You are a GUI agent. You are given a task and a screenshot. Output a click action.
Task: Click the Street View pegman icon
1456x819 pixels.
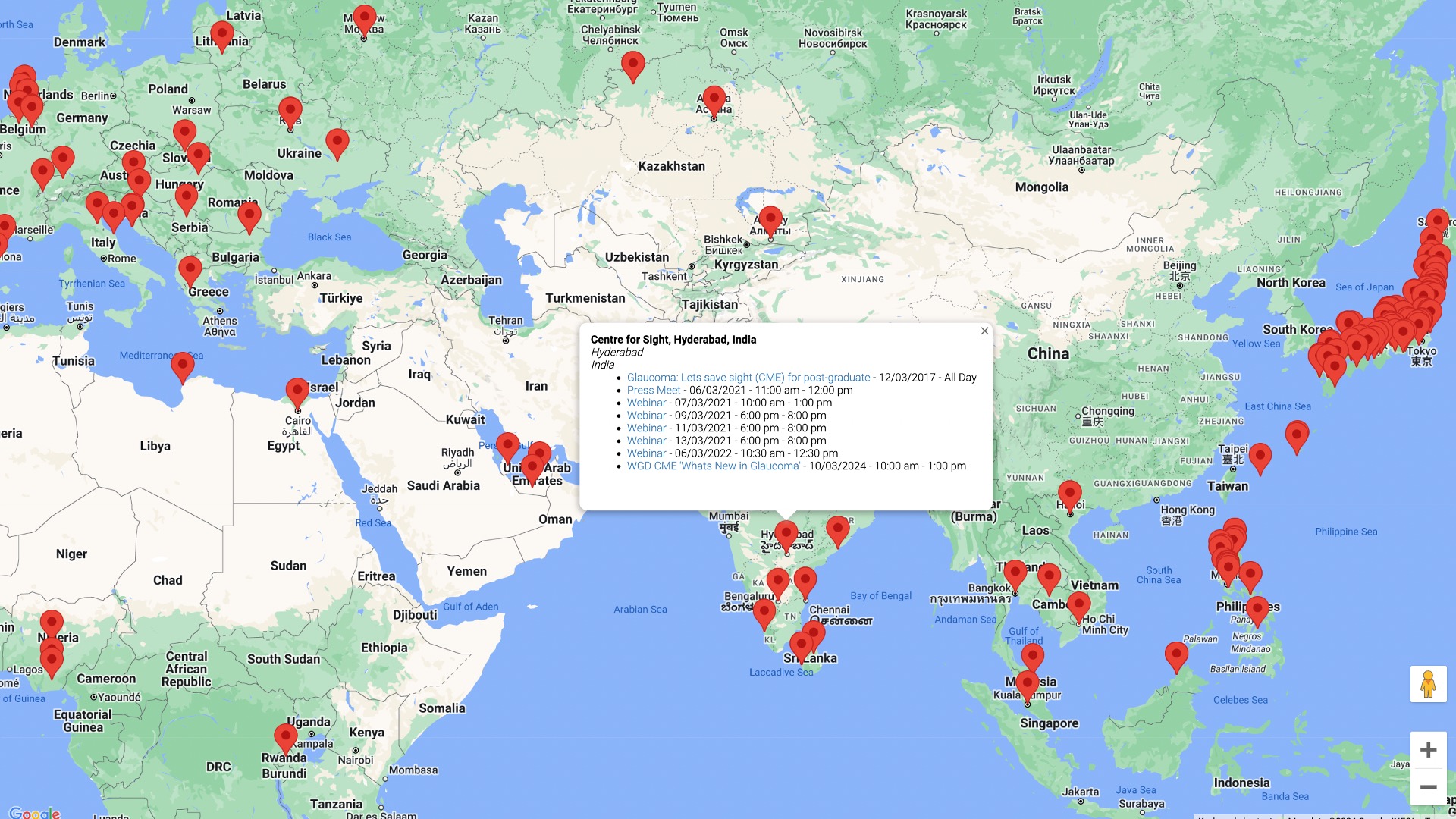point(1428,683)
